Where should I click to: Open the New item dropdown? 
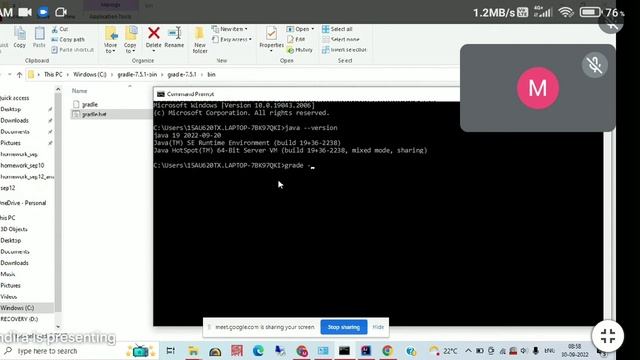coord(230,29)
